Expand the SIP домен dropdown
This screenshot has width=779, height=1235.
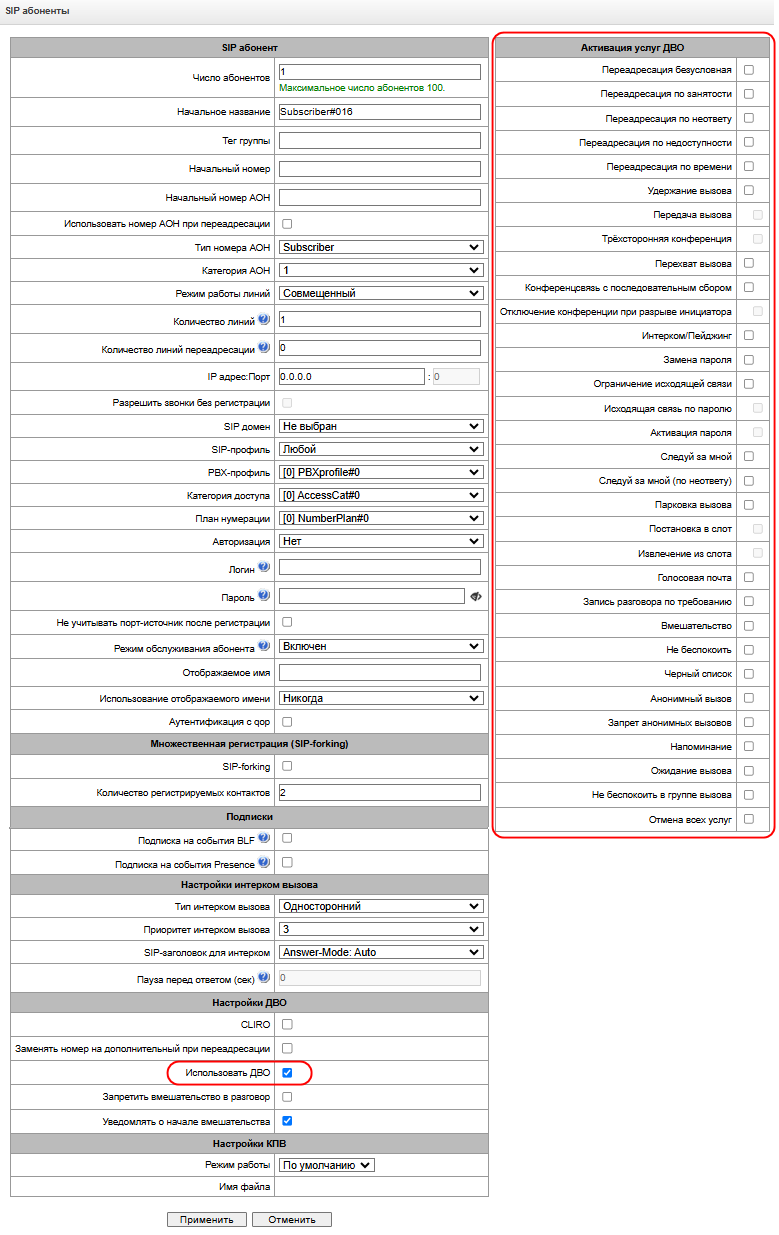tap(380, 426)
